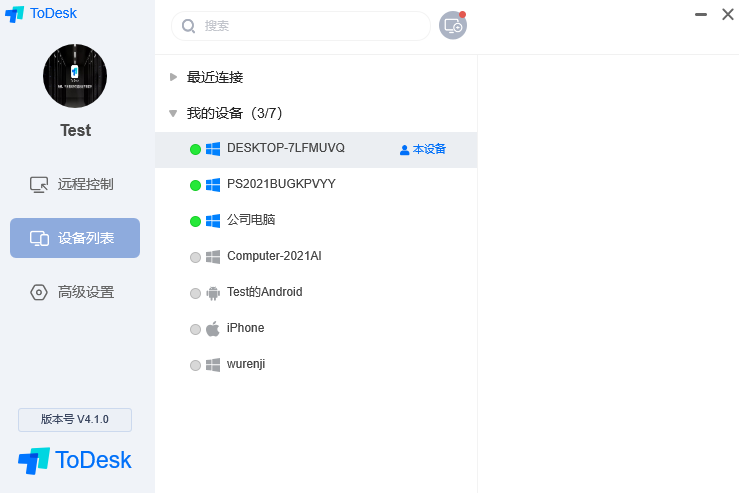Click the magnifier icon in search box
Image resolution: width=739 pixels, height=493 pixels.
[x=189, y=26]
